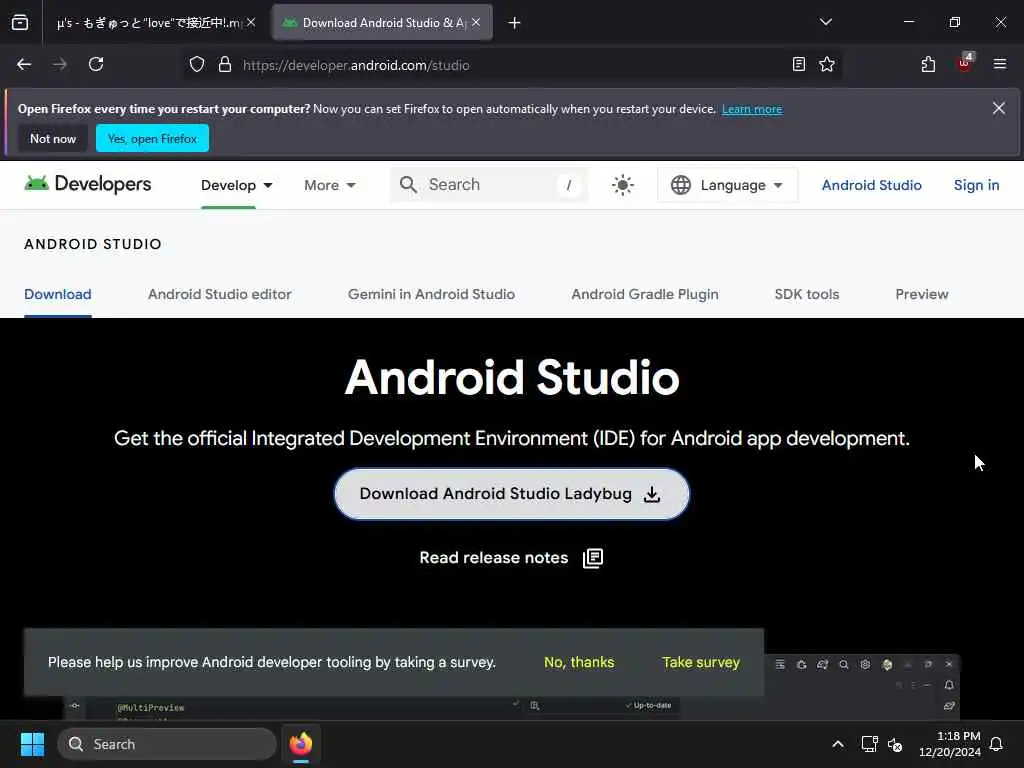Click Yes, open Firefox button

point(152,138)
